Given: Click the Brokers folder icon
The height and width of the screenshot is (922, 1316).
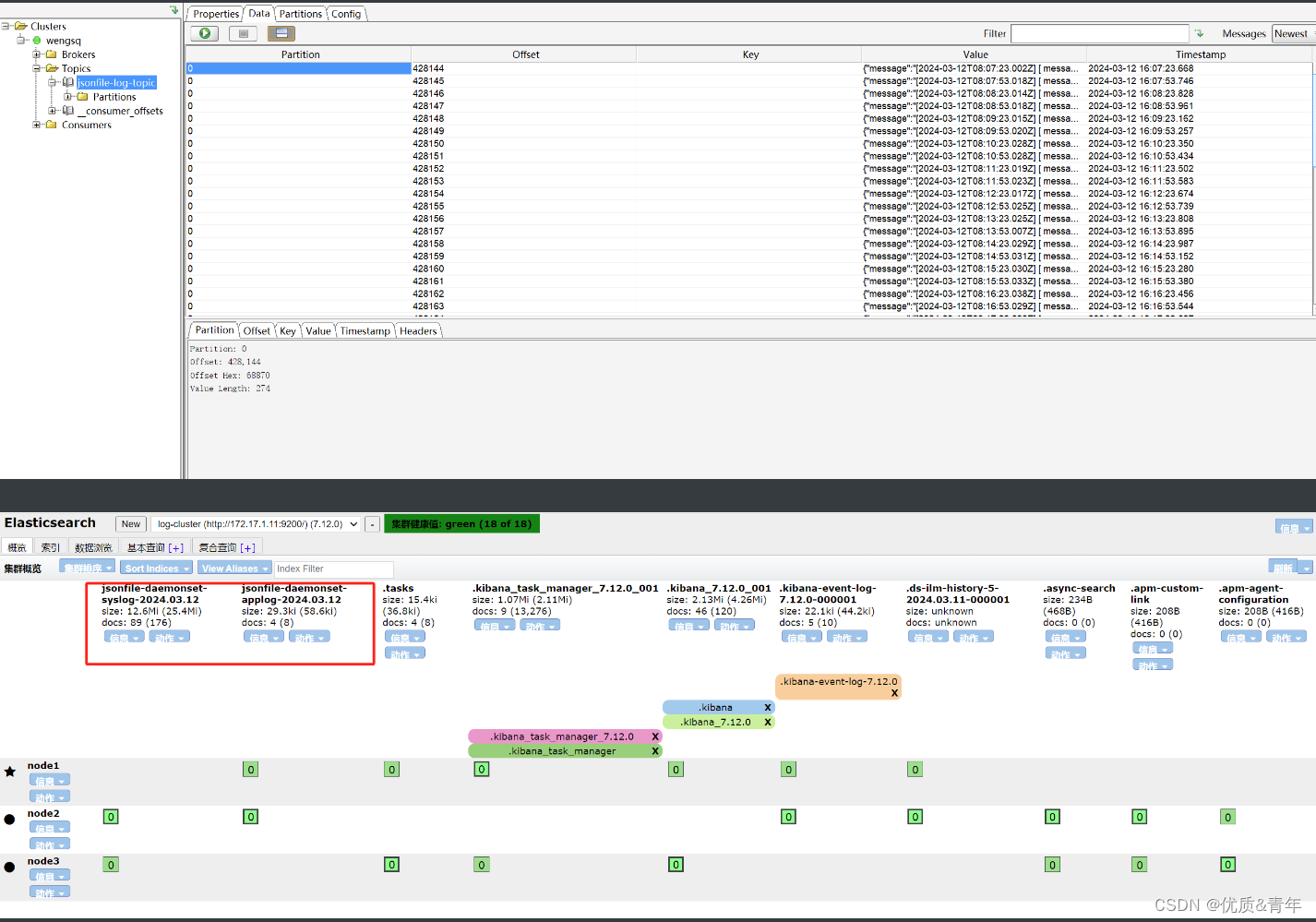Looking at the screenshot, I should pyautogui.click(x=52, y=54).
